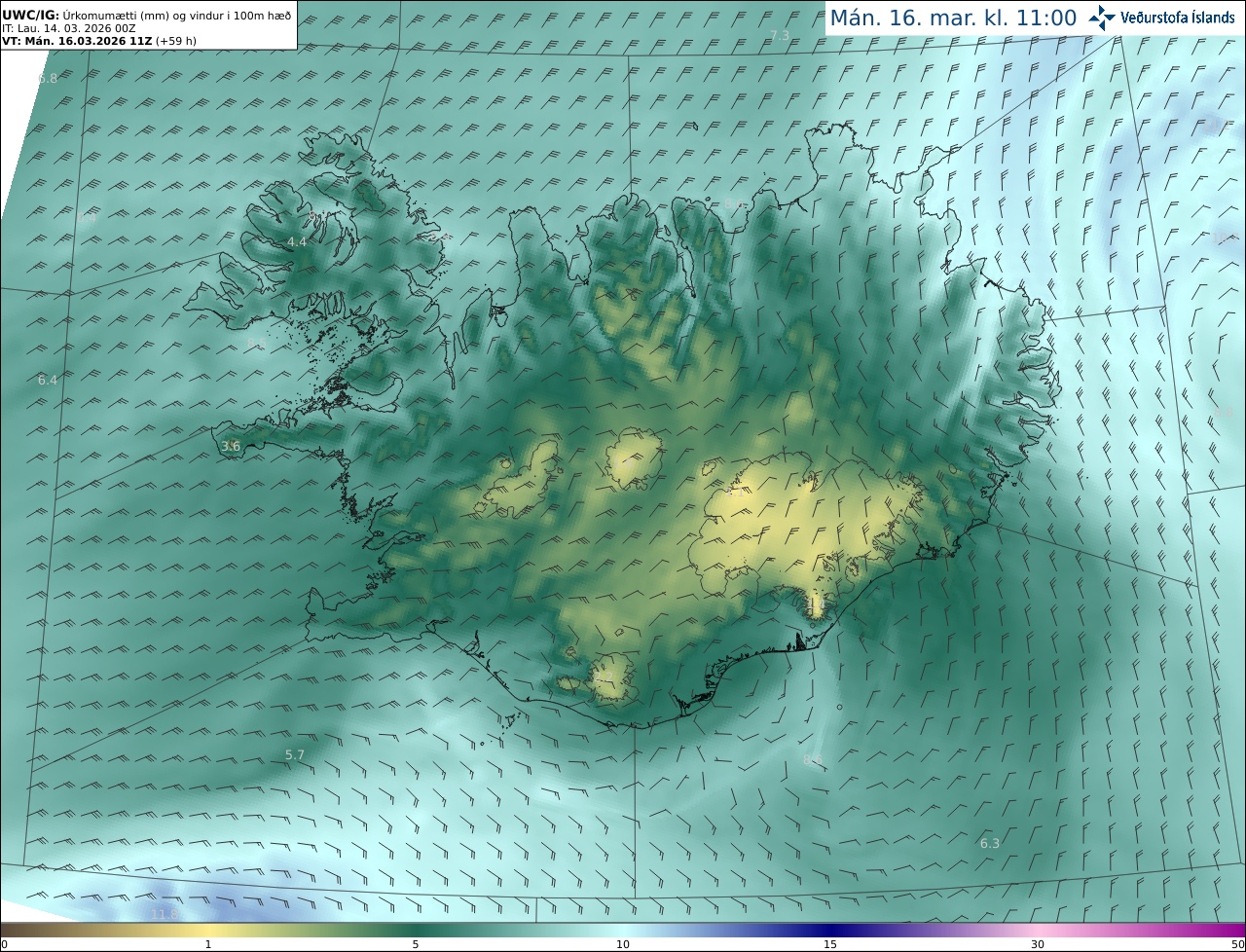Click the IT: Lau. 14. 03. 2026 00Z line
The width and height of the screenshot is (1246, 952).
pyautogui.click(x=68, y=28)
